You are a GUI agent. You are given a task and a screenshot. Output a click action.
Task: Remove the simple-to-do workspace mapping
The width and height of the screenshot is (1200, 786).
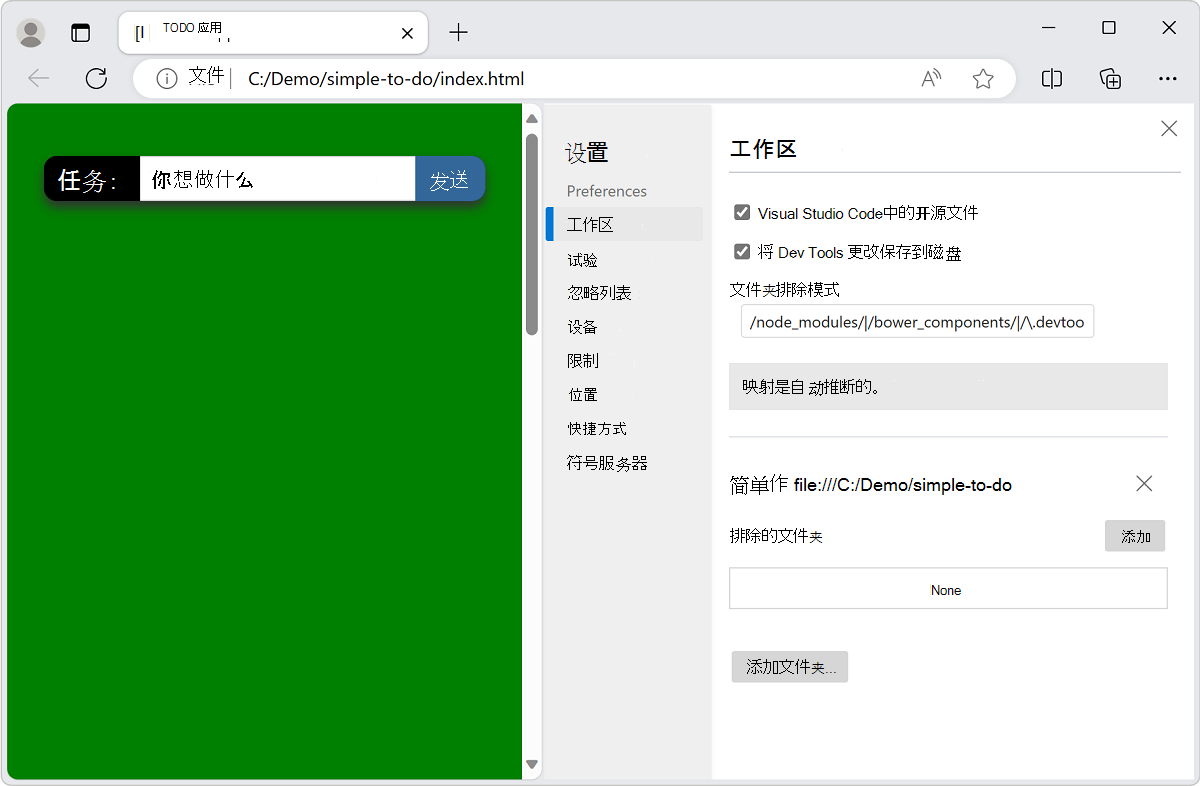tap(1144, 483)
